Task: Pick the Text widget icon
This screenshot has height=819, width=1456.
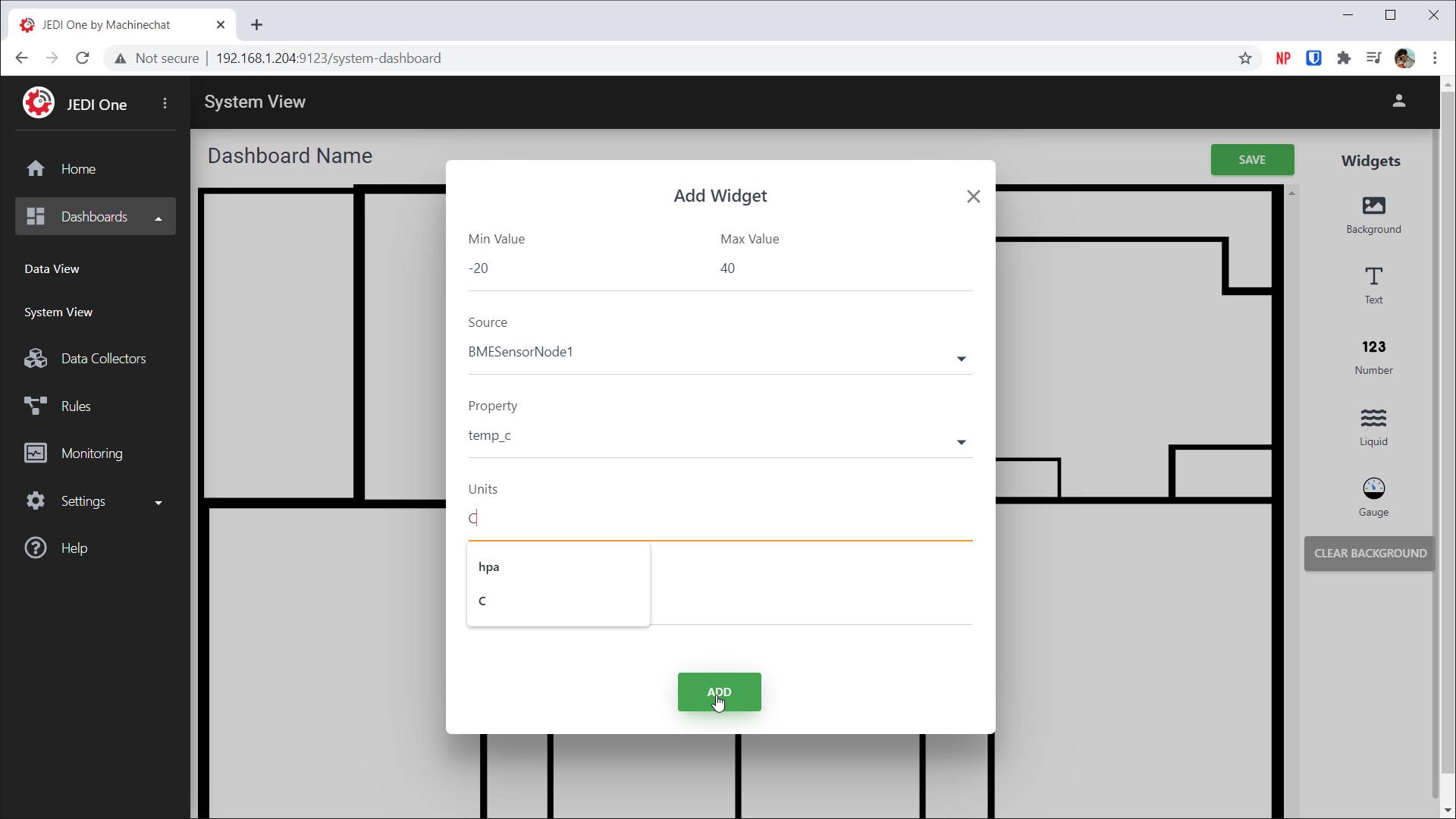Action: click(1373, 277)
